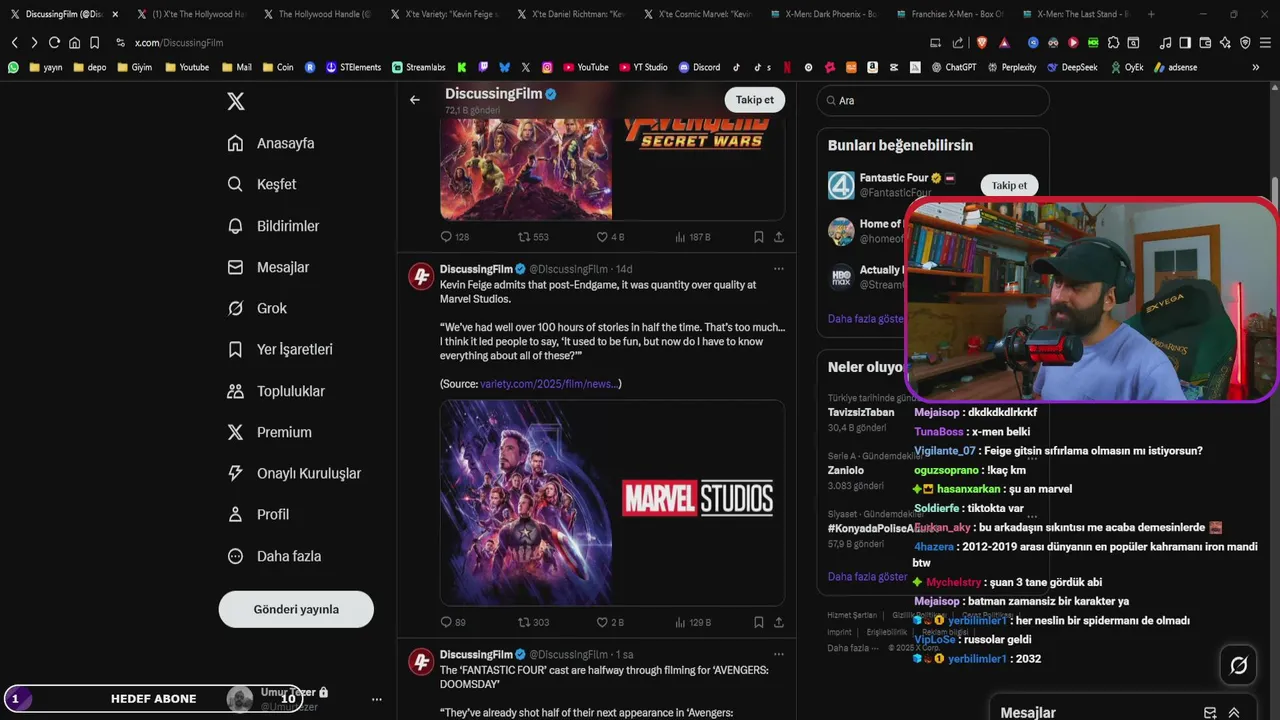Like the Secret Wars post (4 B)
The image size is (1280, 720).
(x=610, y=237)
